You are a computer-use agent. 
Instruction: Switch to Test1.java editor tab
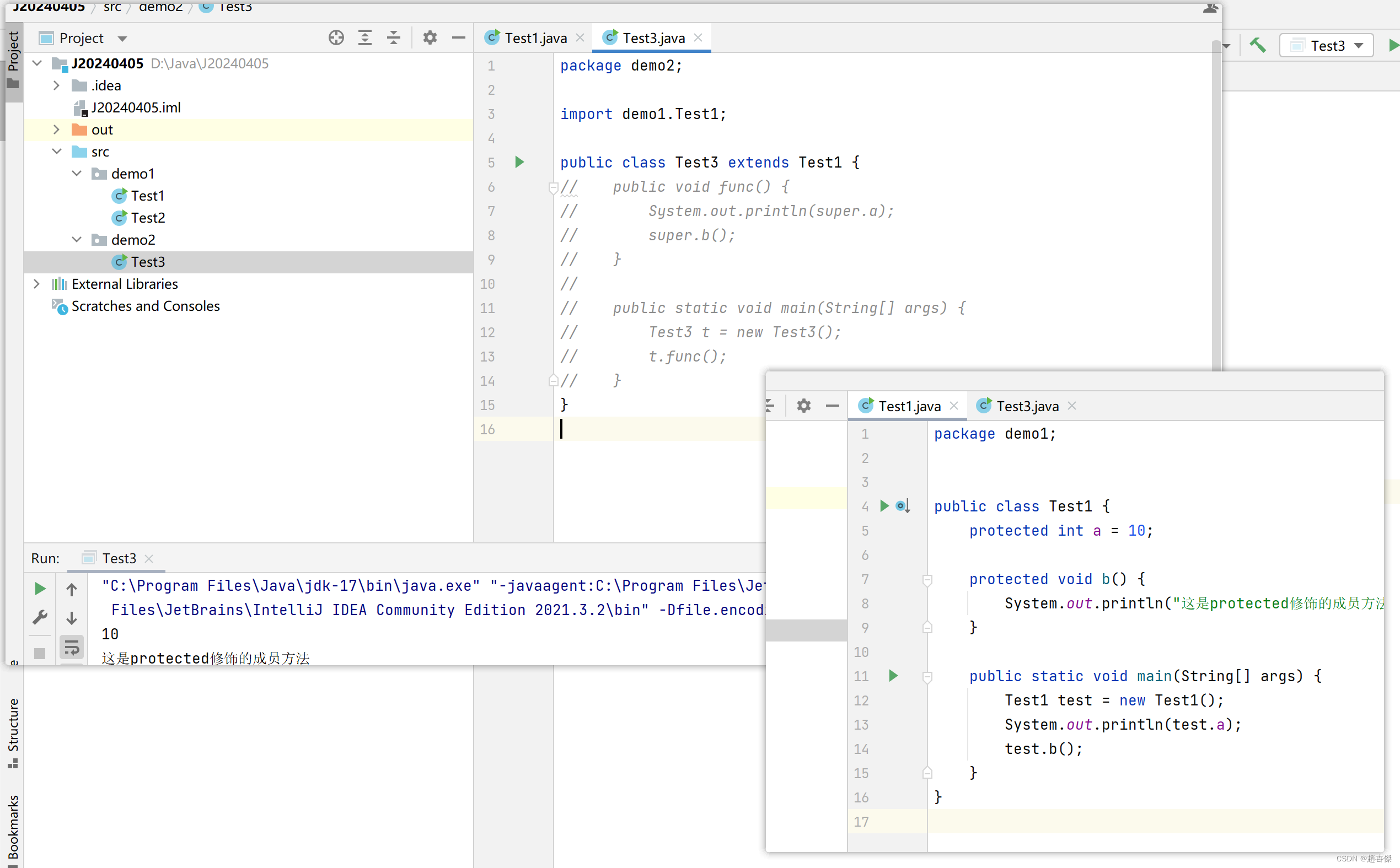535,38
